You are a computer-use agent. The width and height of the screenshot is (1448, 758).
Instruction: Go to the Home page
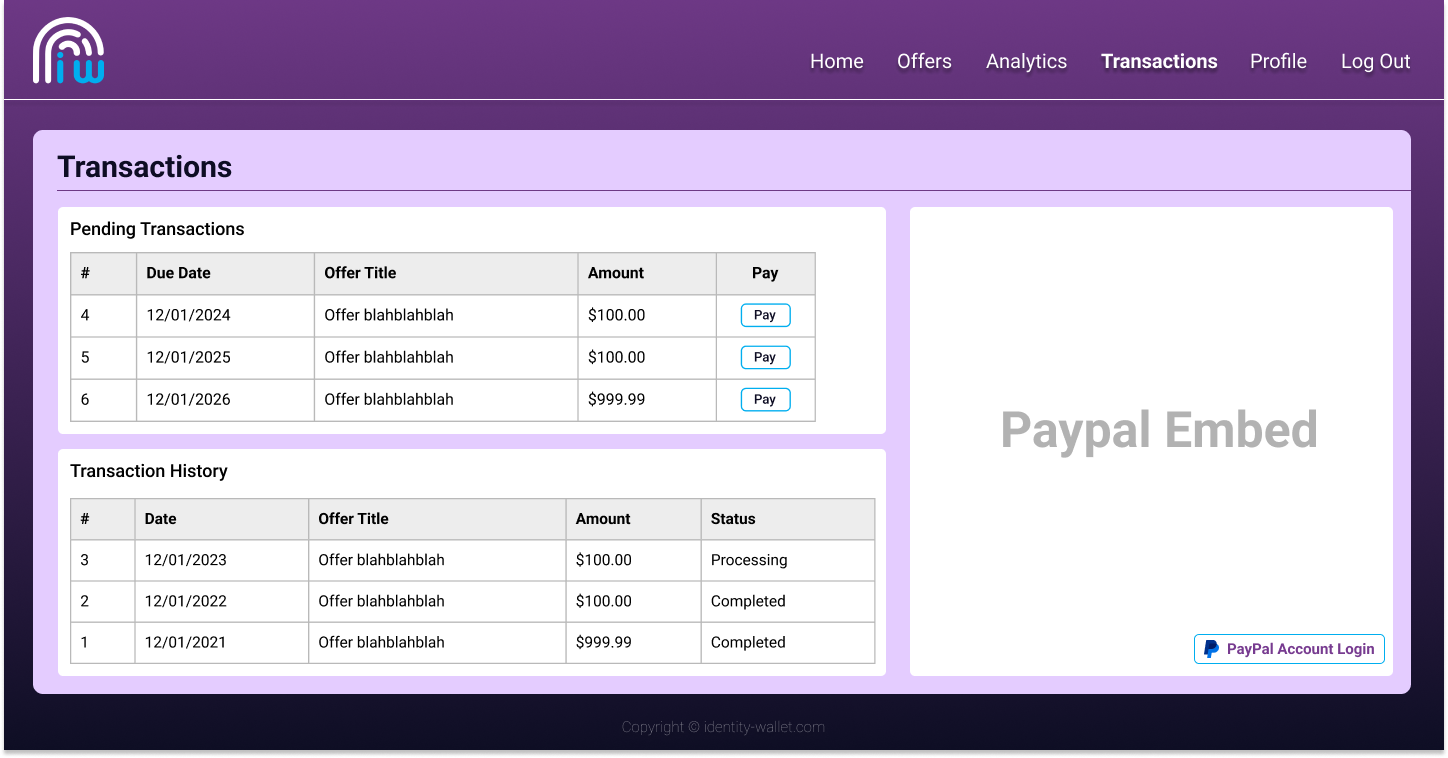[836, 61]
